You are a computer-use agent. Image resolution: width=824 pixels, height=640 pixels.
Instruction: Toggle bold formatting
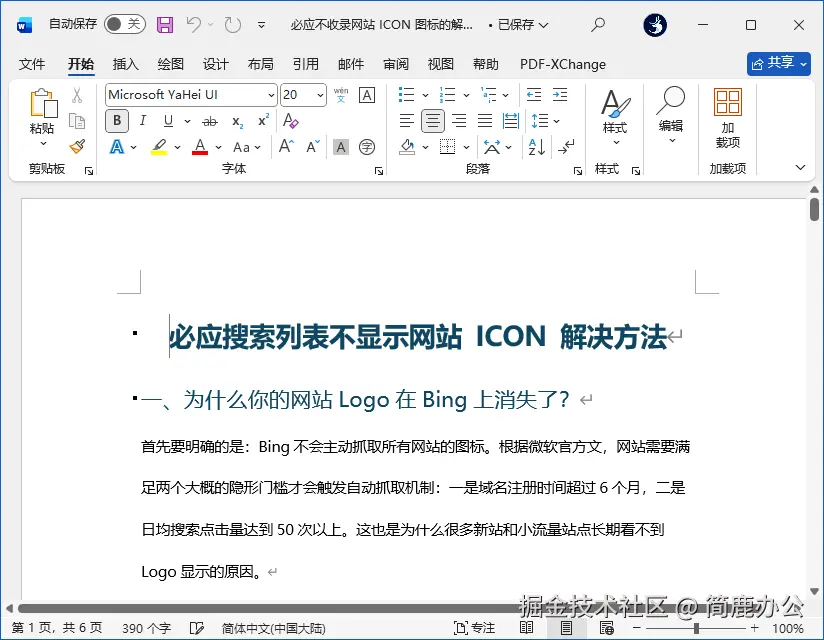[117, 120]
